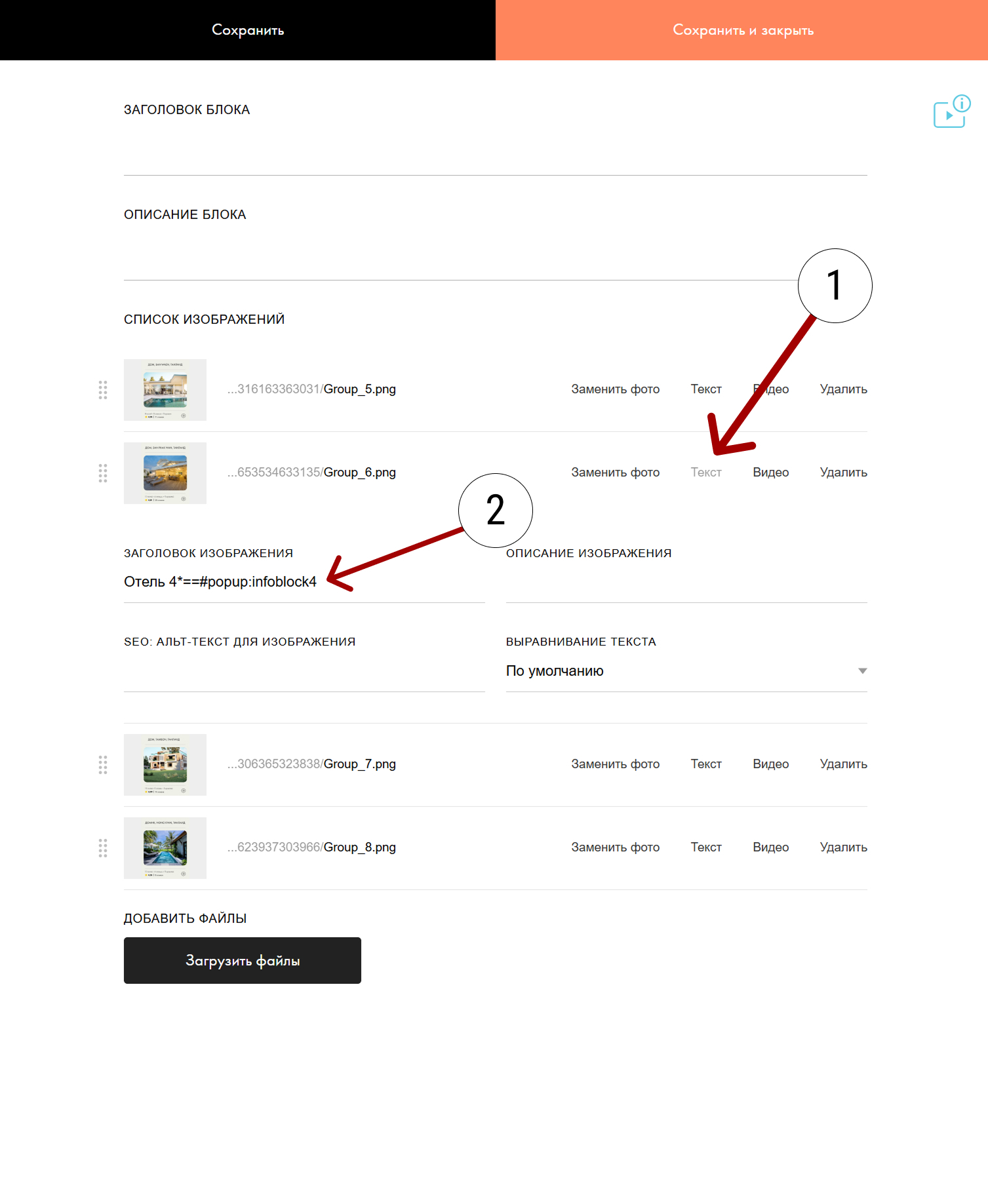Image resolution: width=988 pixels, height=1204 pixels.
Task: Delete the Group_8.png image
Action: click(x=843, y=847)
